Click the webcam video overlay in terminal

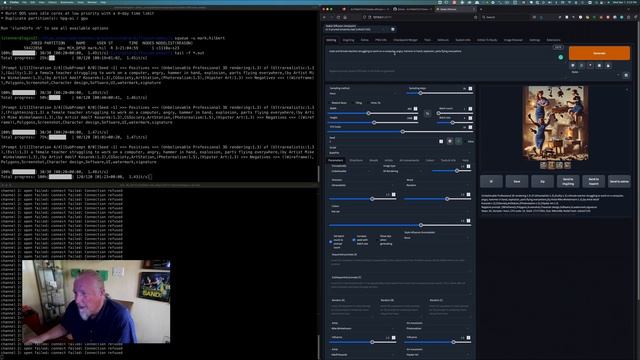(96, 302)
